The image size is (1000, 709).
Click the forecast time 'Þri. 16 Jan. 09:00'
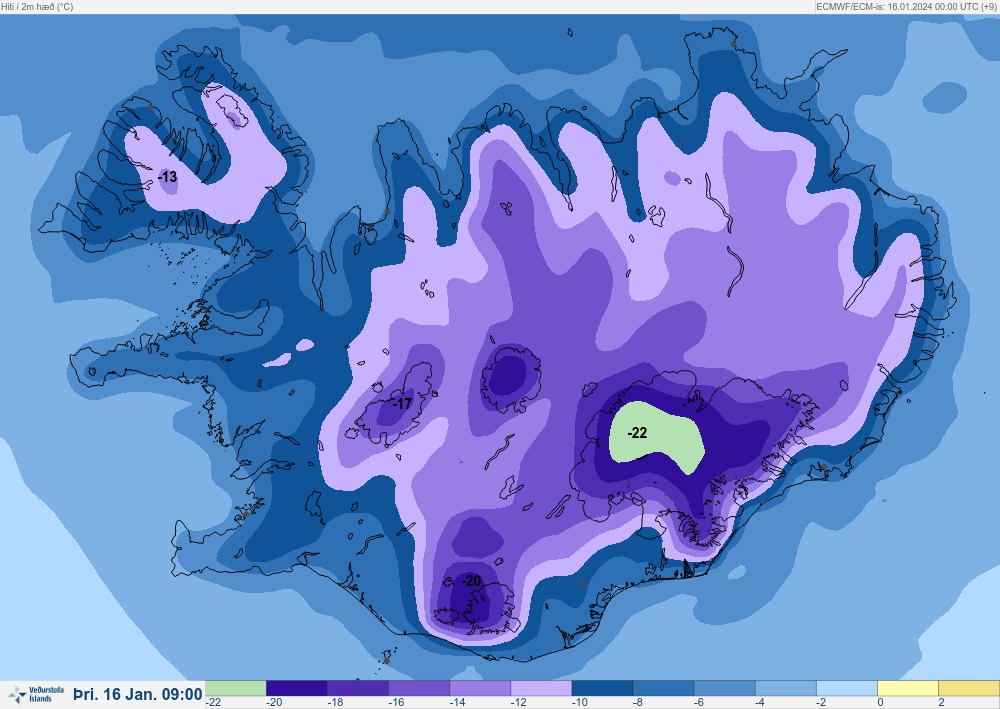click(138, 694)
